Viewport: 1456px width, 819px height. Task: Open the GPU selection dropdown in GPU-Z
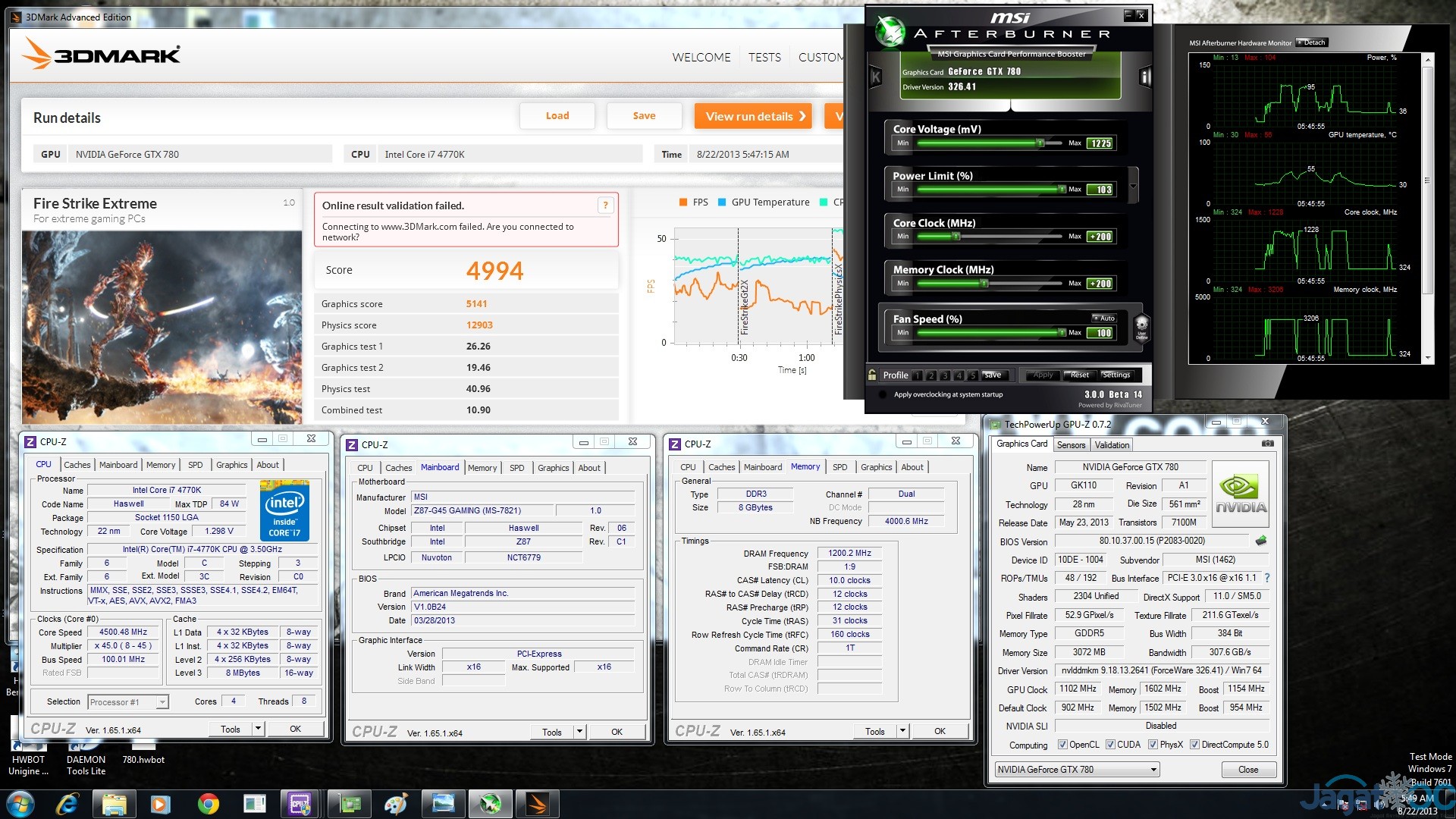[1153, 770]
